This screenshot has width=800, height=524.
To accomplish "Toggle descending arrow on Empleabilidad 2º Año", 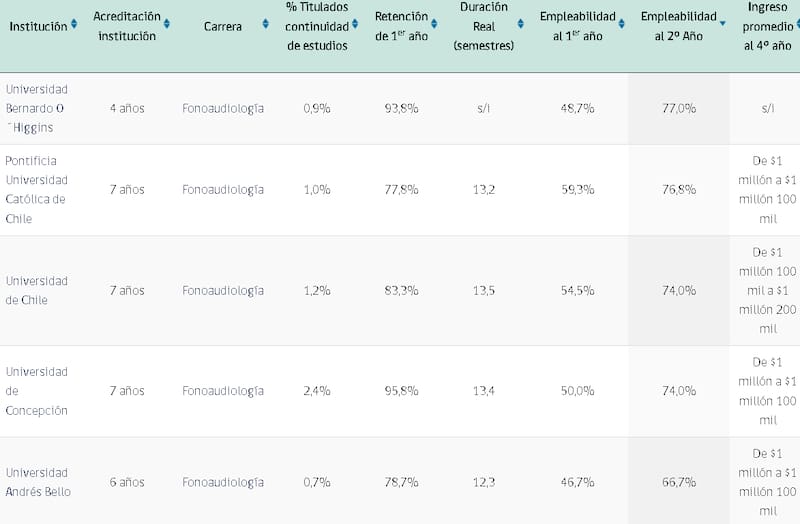I will point(723,22).
